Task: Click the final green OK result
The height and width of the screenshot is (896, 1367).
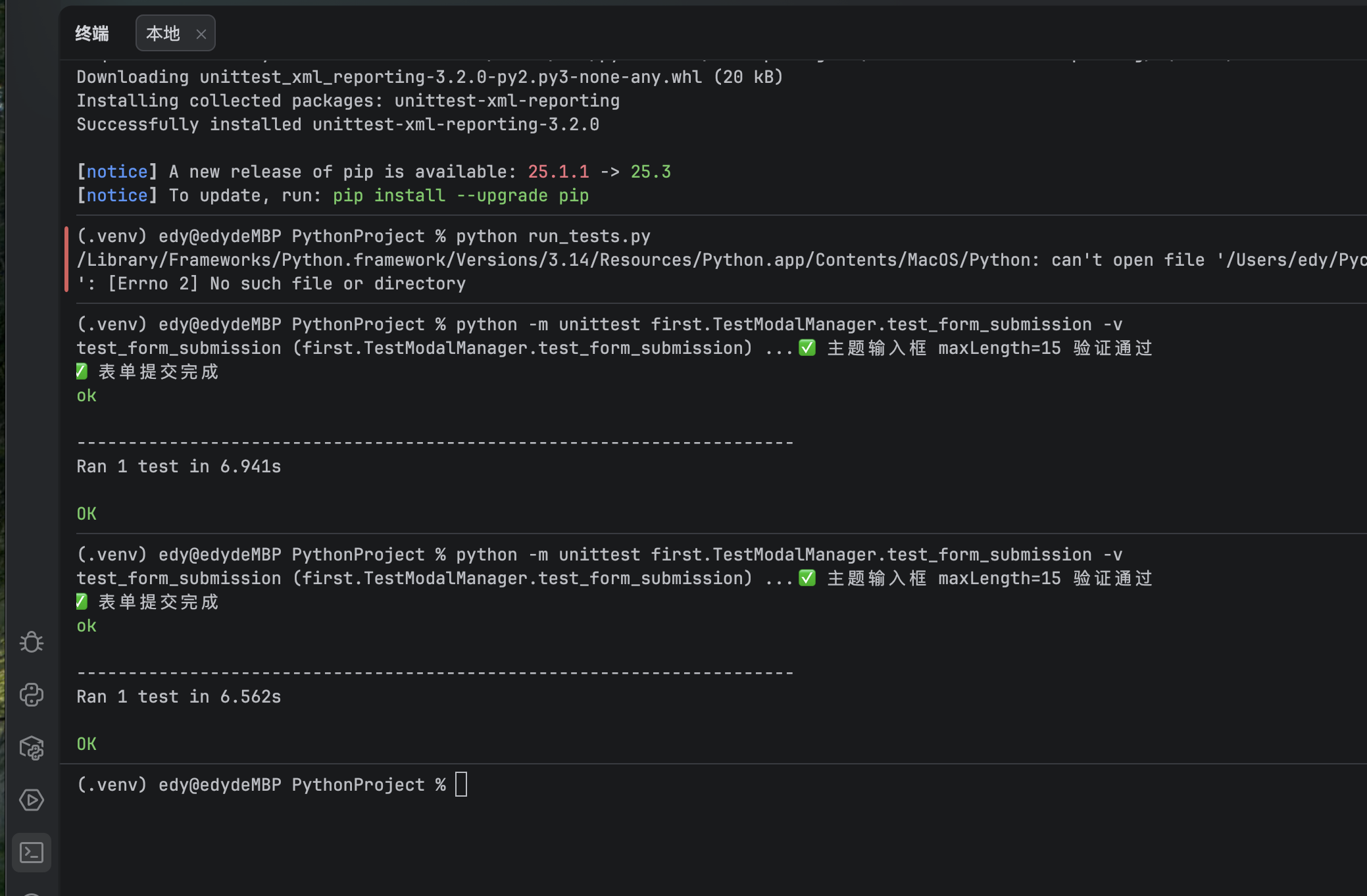Action: (x=87, y=744)
